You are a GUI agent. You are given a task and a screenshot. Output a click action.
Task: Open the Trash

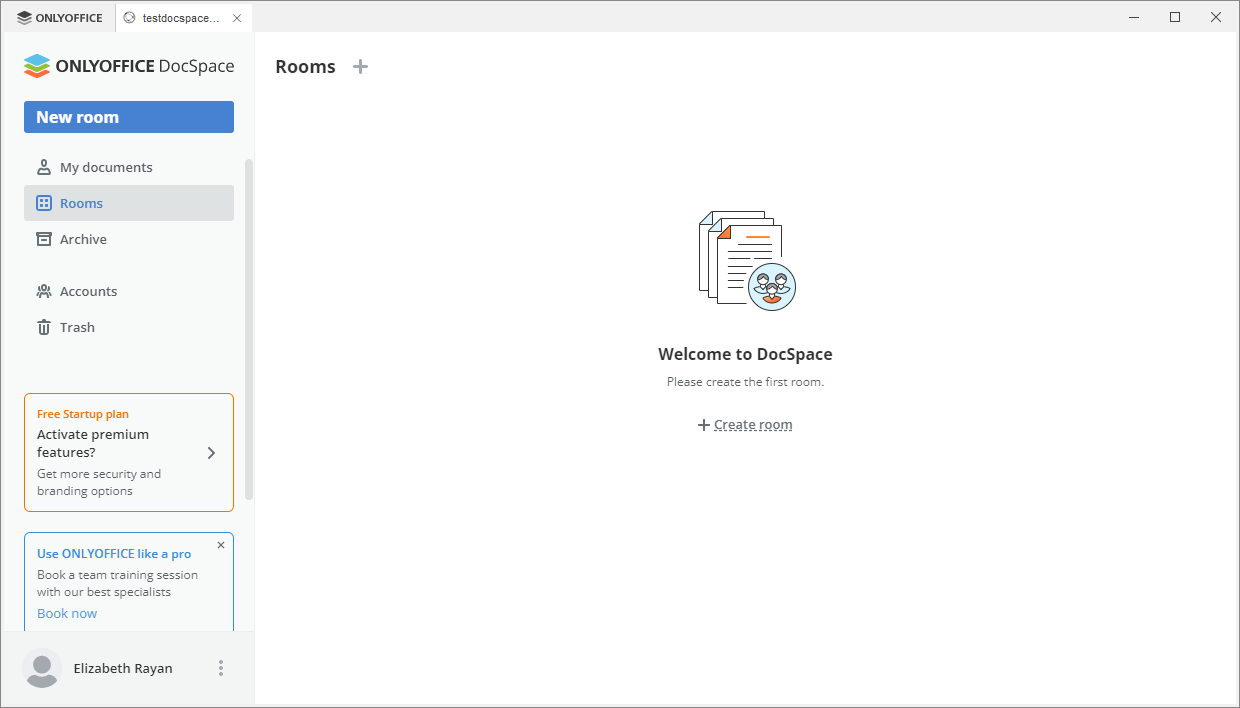[79, 327]
